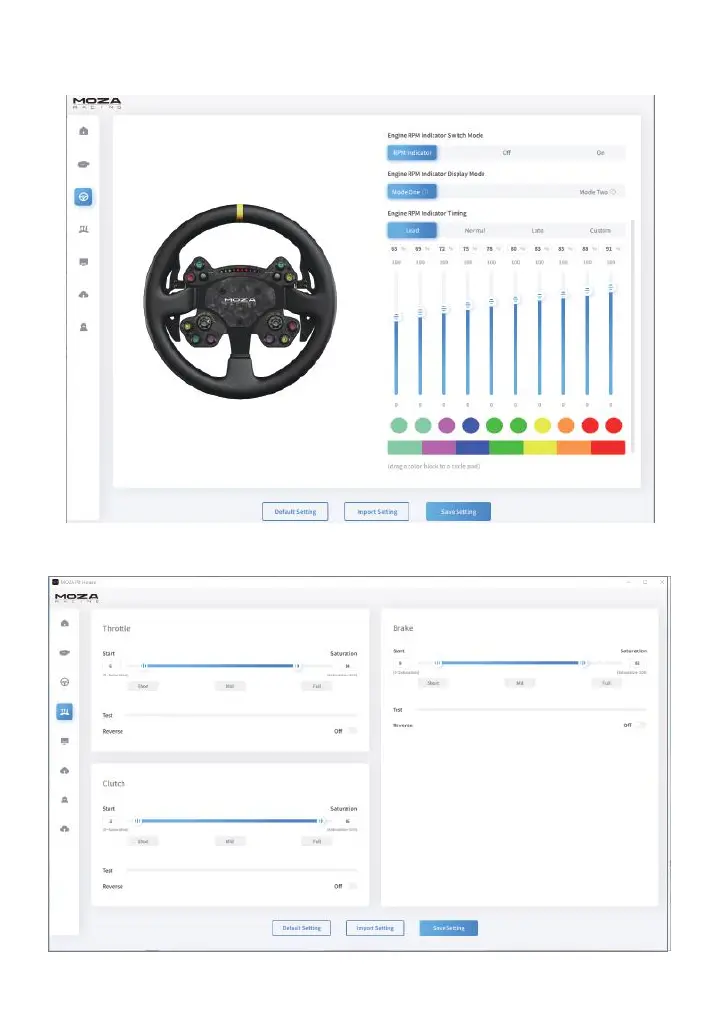Set RPM indicator switch mode to On
Screen dimensions: 719x1021
tap(600, 152)
